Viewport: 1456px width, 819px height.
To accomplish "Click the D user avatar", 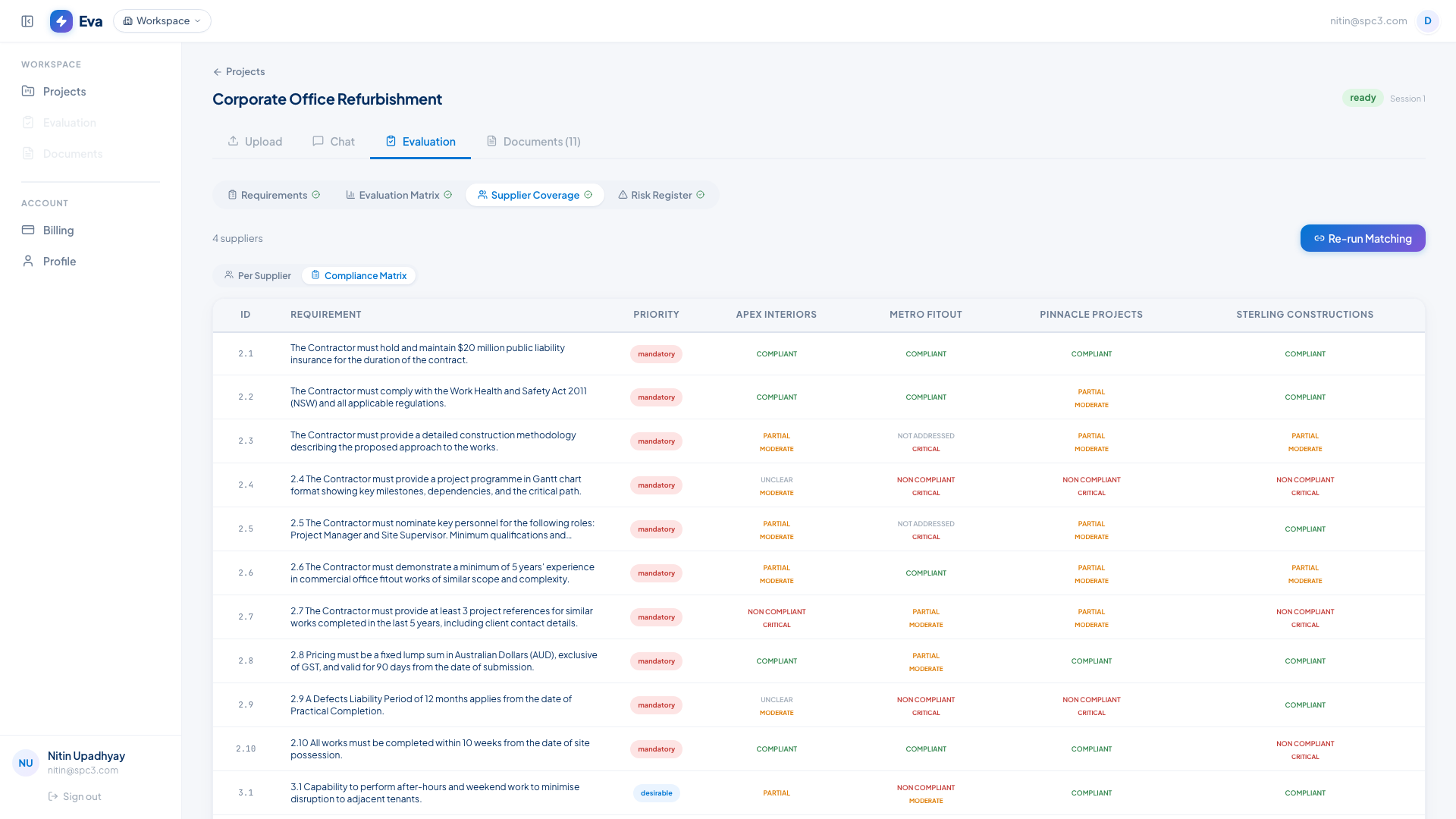I will [1427, 21].
